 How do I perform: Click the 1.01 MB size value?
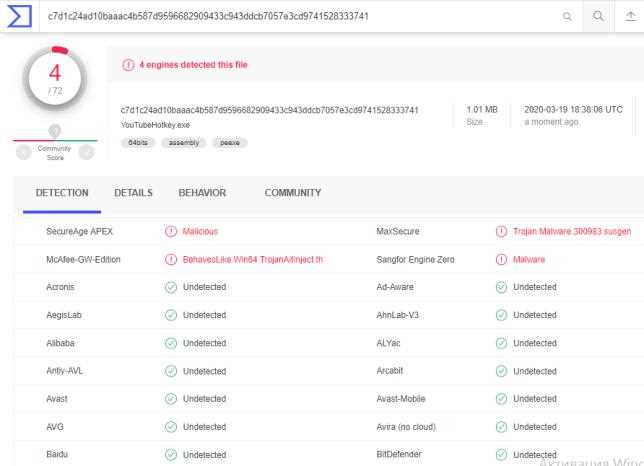click(x=482, y=110)
